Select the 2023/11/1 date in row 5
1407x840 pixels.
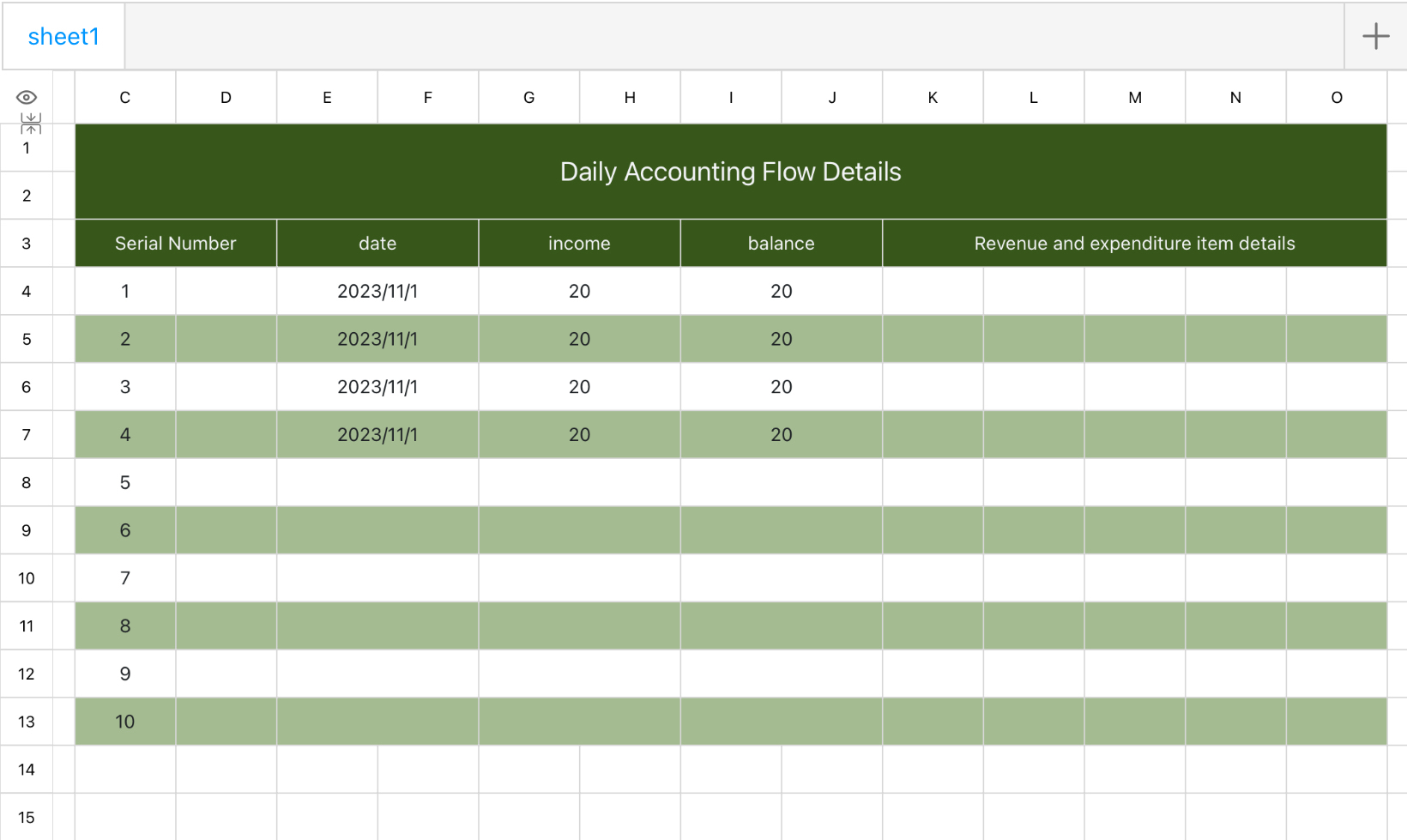pyautogui.click(x=377, y=339)
